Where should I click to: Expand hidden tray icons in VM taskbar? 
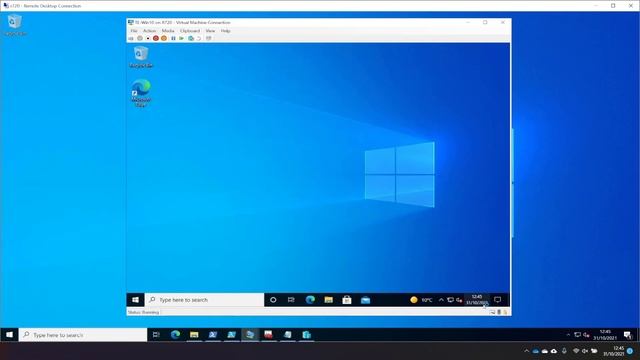click(441, 300)
